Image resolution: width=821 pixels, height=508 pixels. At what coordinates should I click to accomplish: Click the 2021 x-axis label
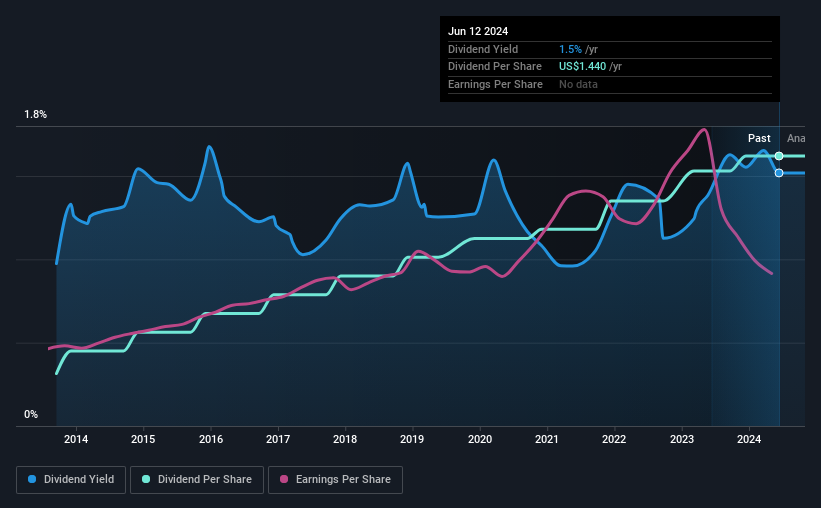547,439
